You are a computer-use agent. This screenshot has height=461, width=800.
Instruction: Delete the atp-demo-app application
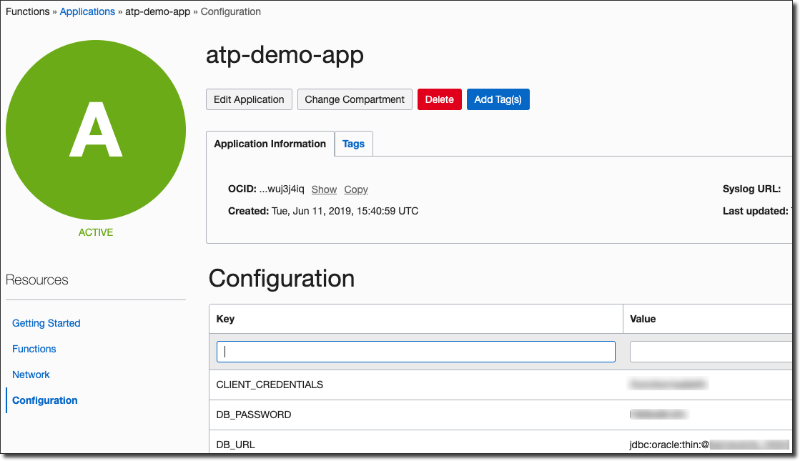click(439, 99)
